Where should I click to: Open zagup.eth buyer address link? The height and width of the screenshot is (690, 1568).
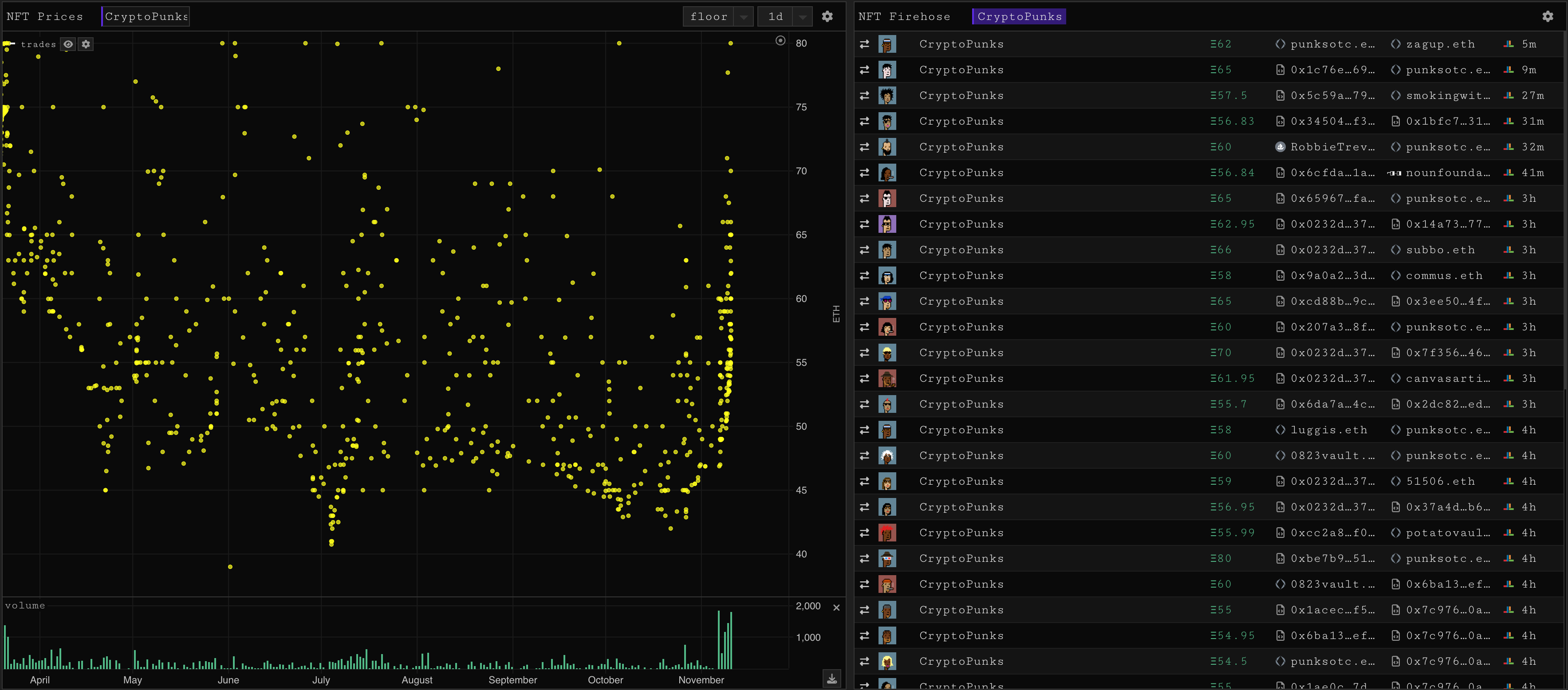tap(1440, 44)
